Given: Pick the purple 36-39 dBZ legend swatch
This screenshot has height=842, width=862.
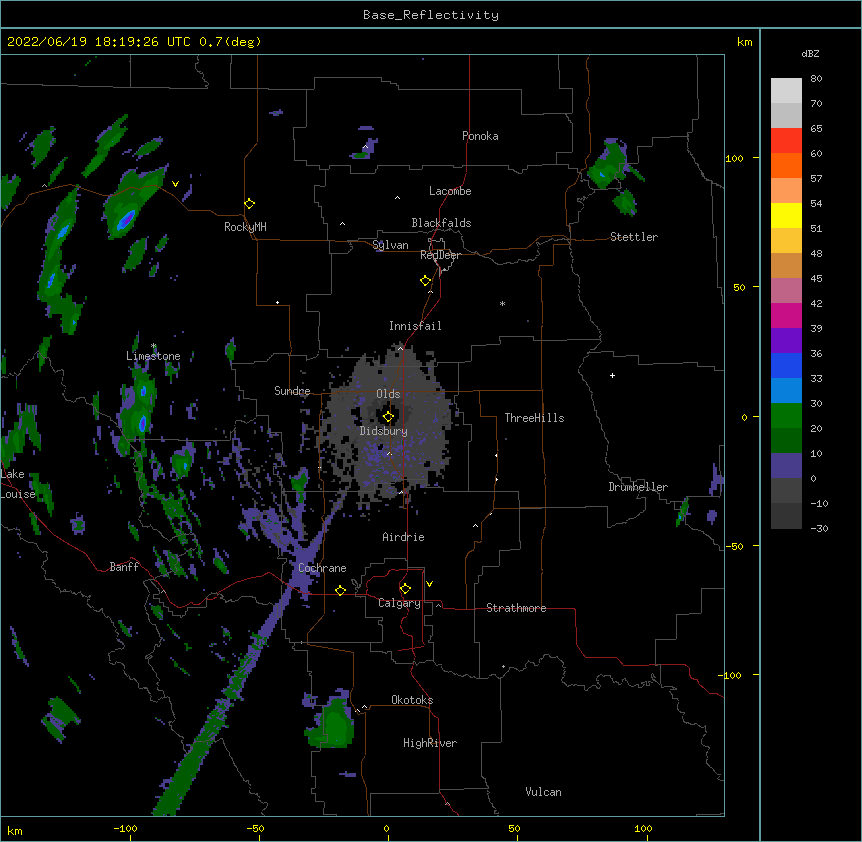Looking at the screenshot, I should coord(786,341).
